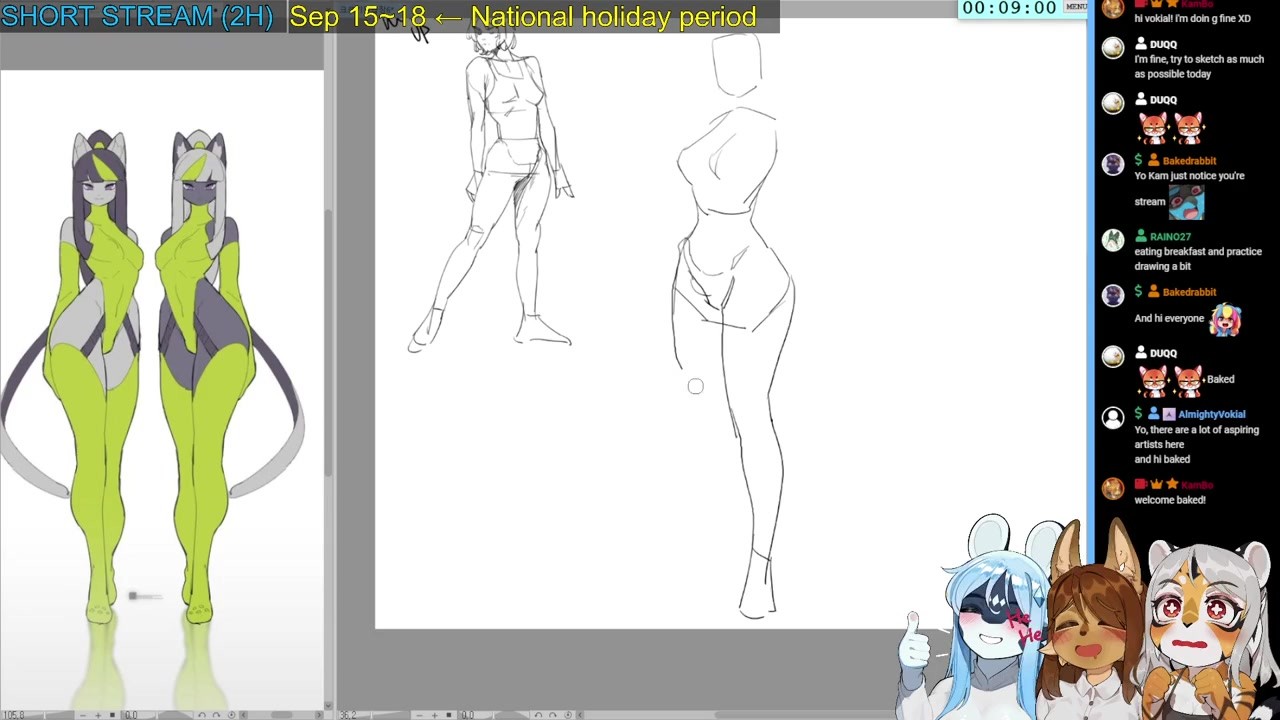Screen dimensions: 1280x720
Task: Zoom in the main sketch canvas
Action: point(435,715)
